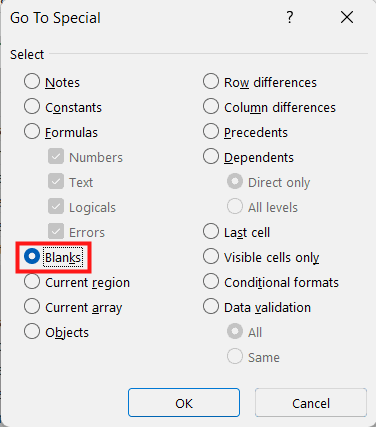Select the Data validation option
The image size is (376, 427).
click(211, 306)
